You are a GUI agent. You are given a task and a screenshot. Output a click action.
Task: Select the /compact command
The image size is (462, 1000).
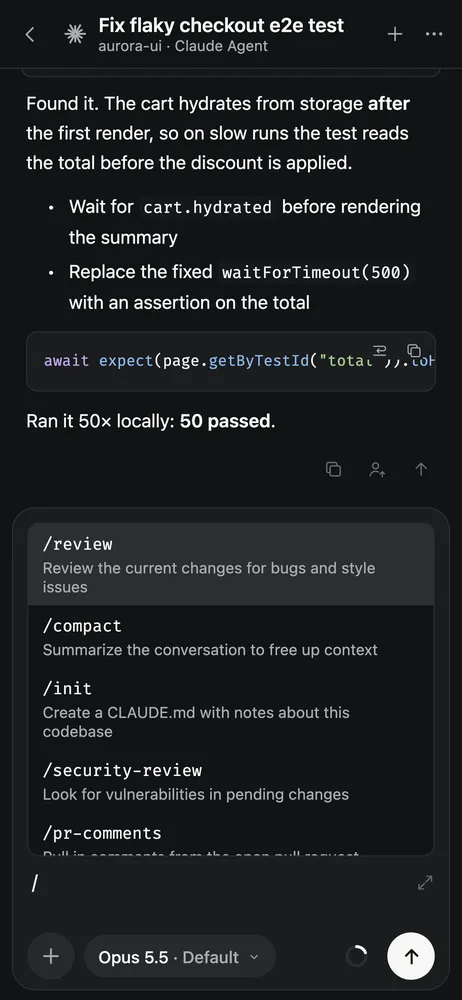pyautogui.click(x=231, y=637)
